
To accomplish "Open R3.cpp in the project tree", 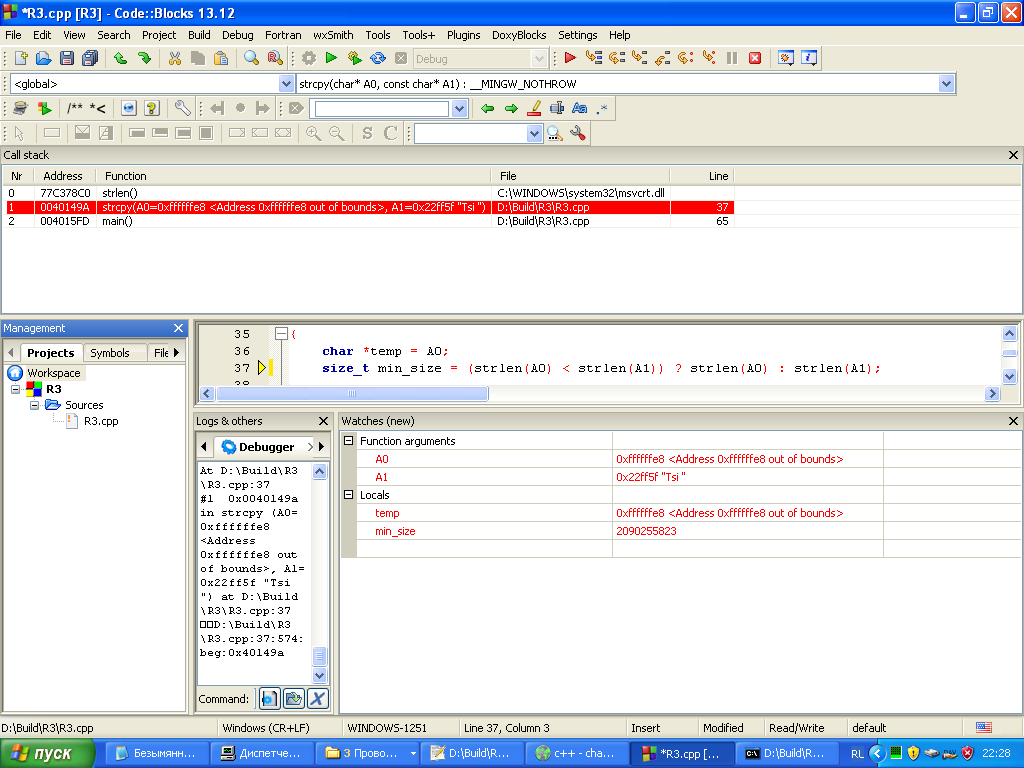I will tap(100, 421).
